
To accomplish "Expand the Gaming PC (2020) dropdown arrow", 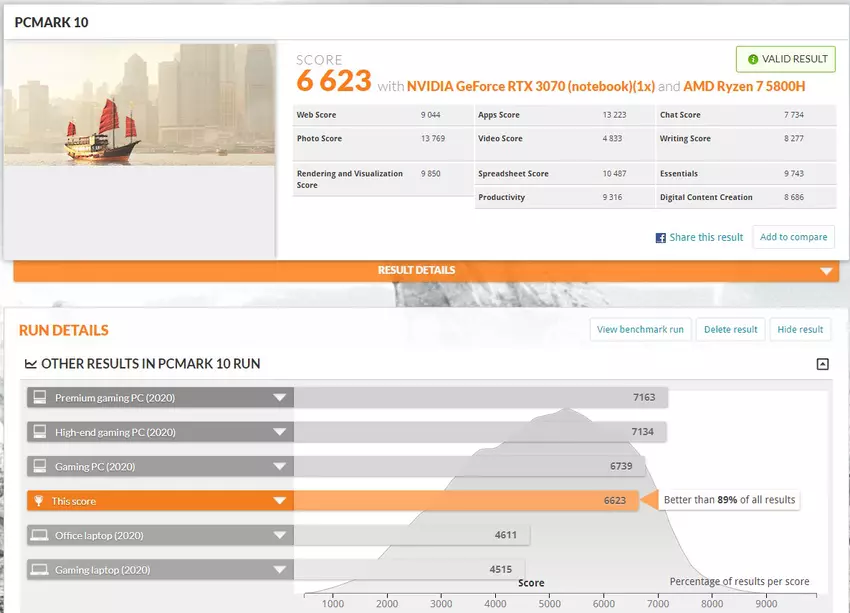I will [280, 467].
